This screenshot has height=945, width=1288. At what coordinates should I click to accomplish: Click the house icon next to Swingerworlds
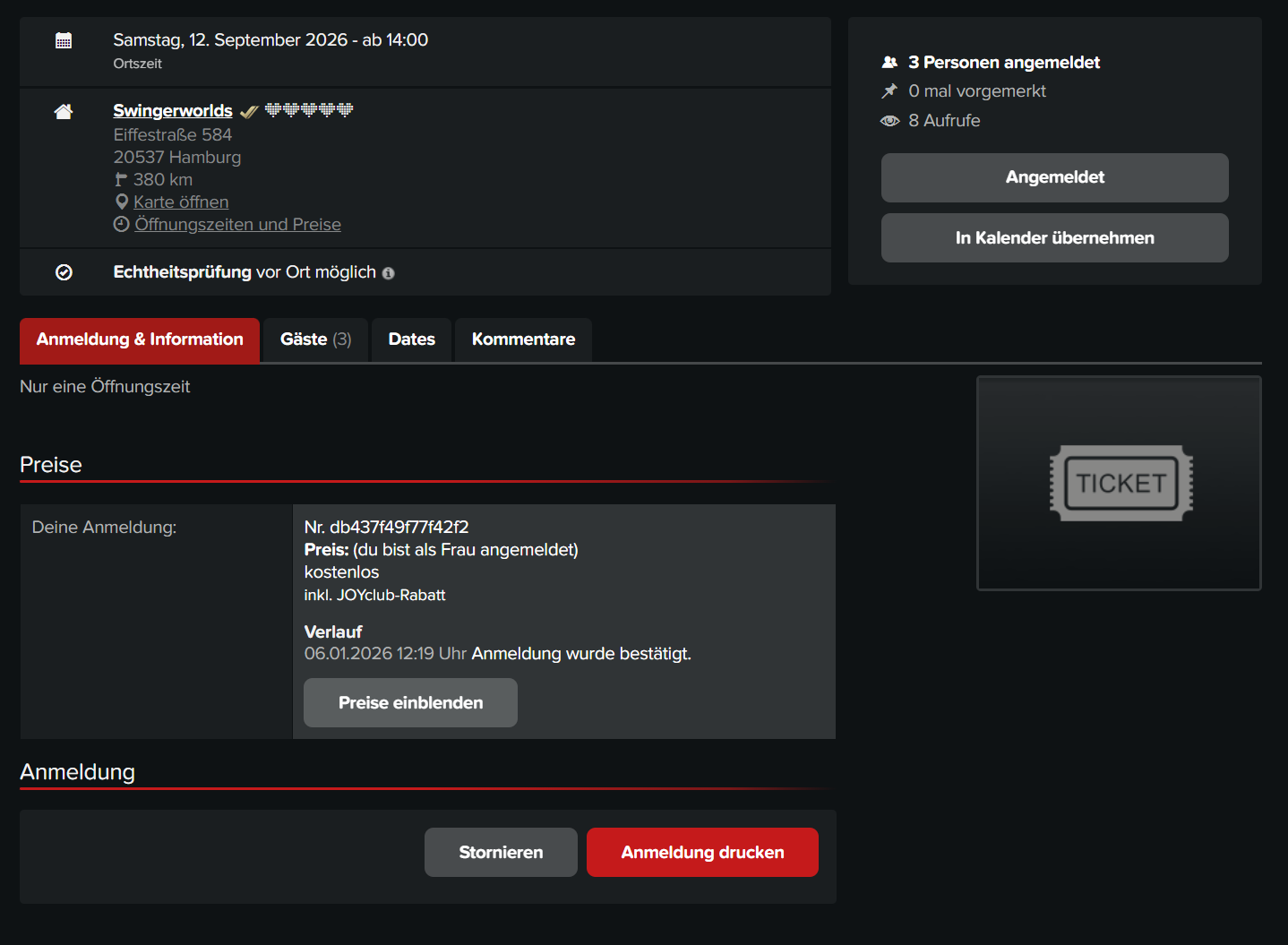[64, 111]
